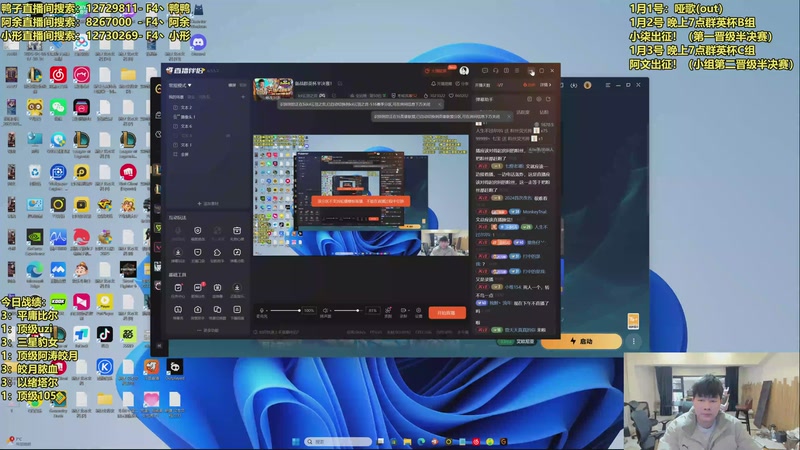The height and width of the screenshot is (450, 800).
Task: Dismiss the second grey notification banner
Action: tap(508, 116)
